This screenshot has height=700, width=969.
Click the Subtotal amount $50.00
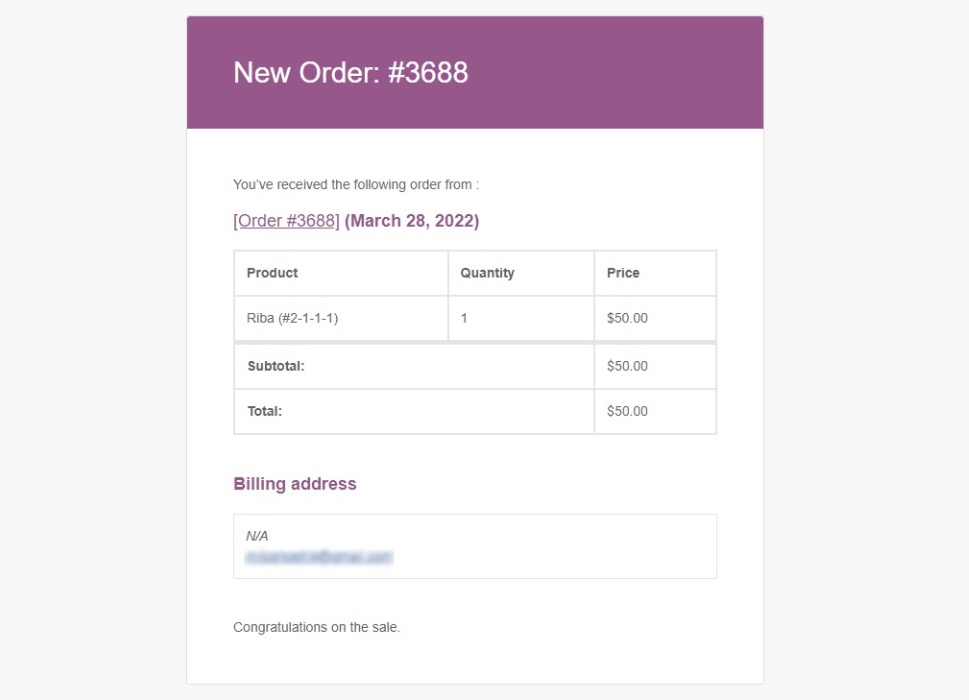[627, 366]
